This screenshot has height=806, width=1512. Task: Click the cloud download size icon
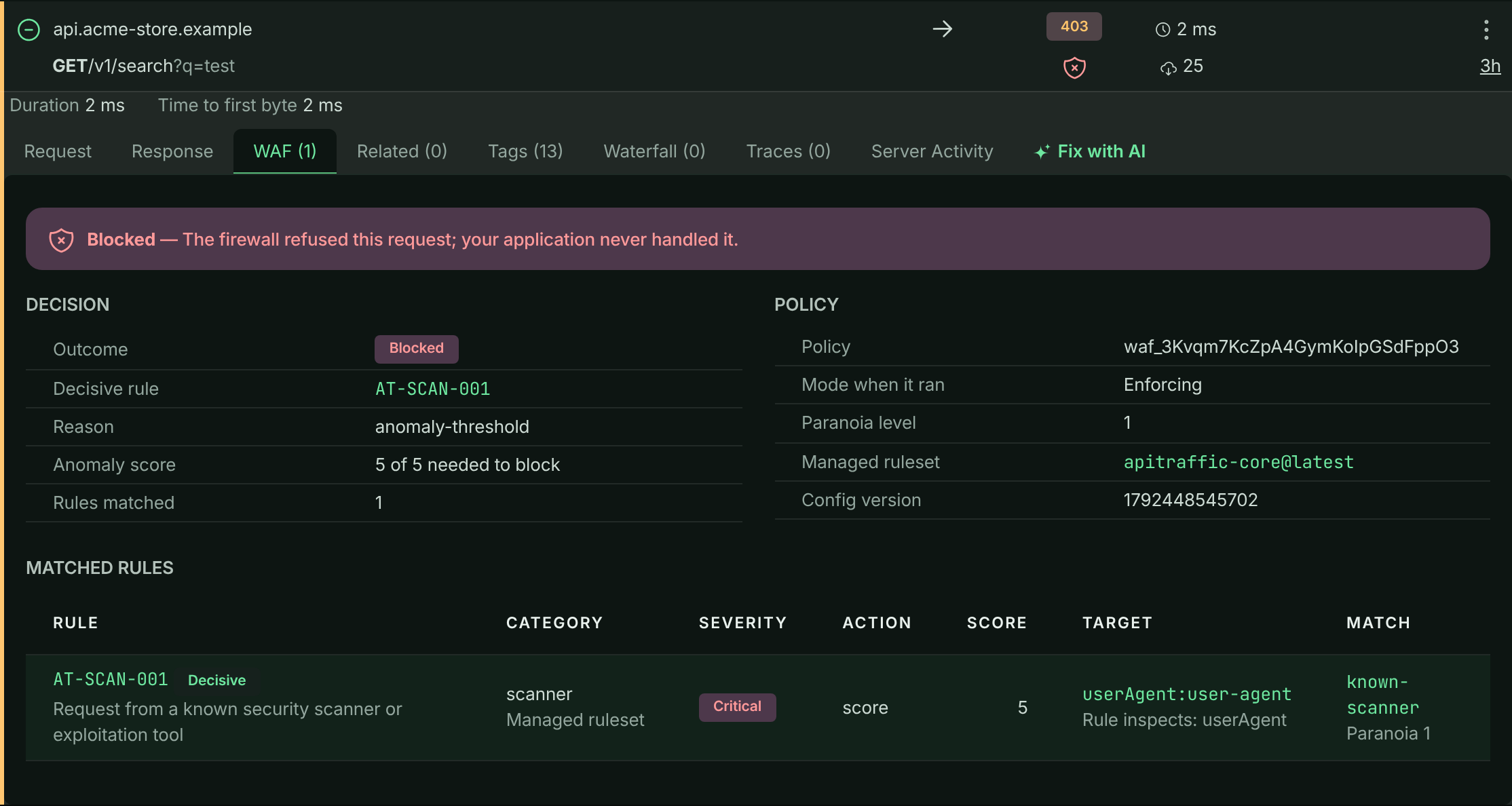tap(1168, 67)
